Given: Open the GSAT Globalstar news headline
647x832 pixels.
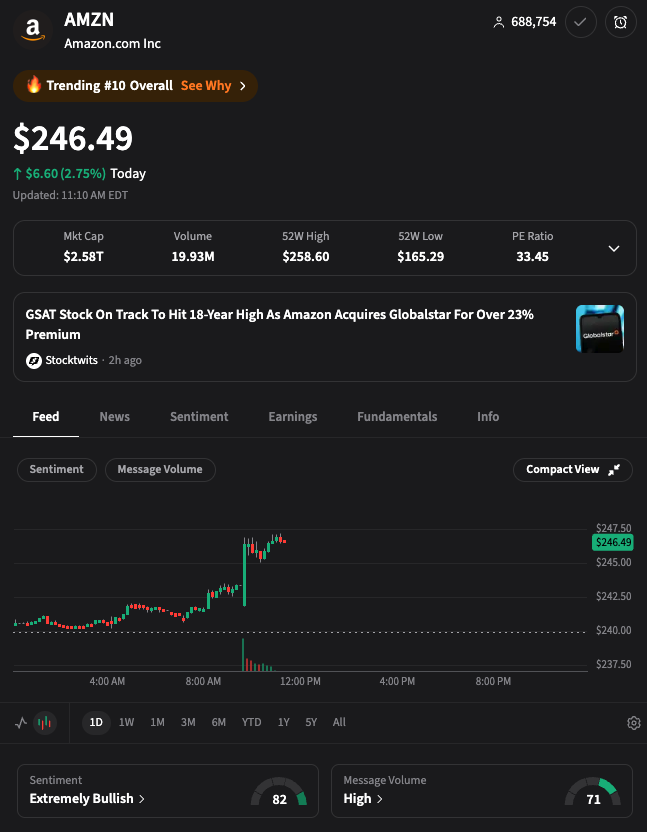Looking at the screenshot, I should point(280,324).
